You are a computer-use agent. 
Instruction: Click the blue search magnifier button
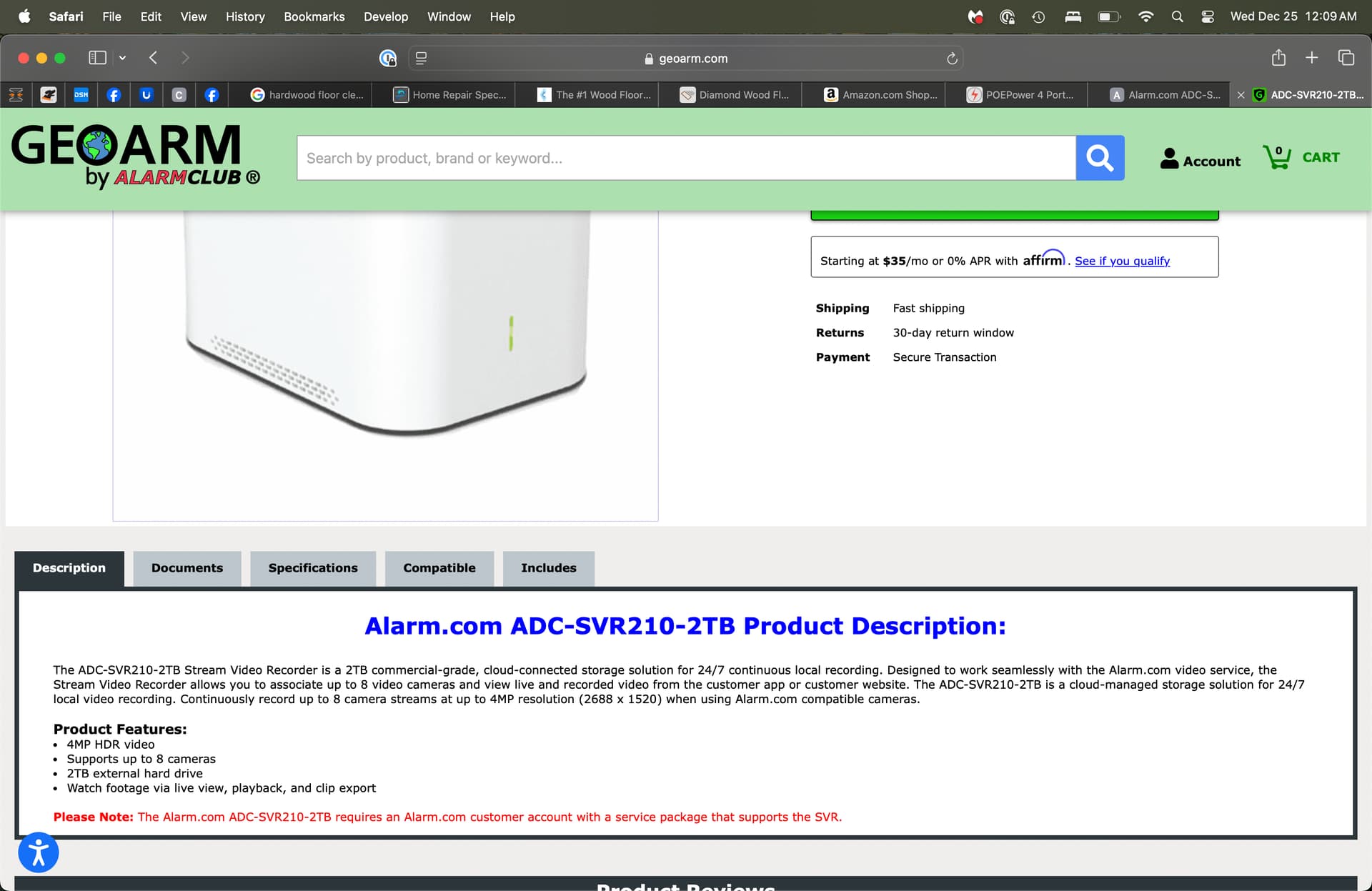(1100, 158)
